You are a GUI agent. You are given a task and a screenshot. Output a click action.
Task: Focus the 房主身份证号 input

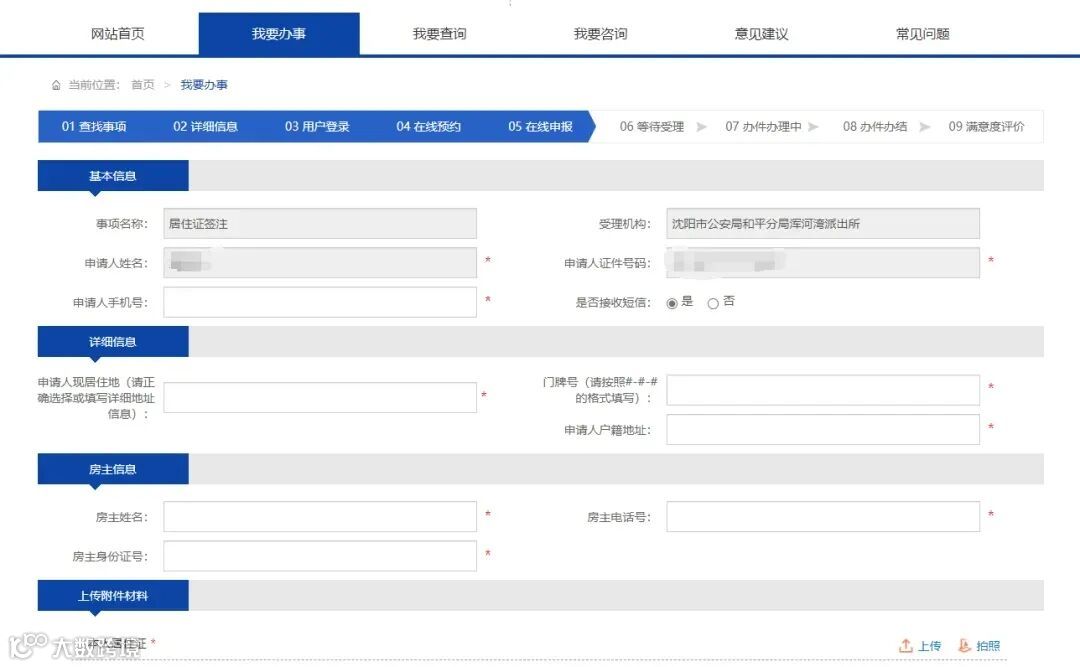coord(320,556)
